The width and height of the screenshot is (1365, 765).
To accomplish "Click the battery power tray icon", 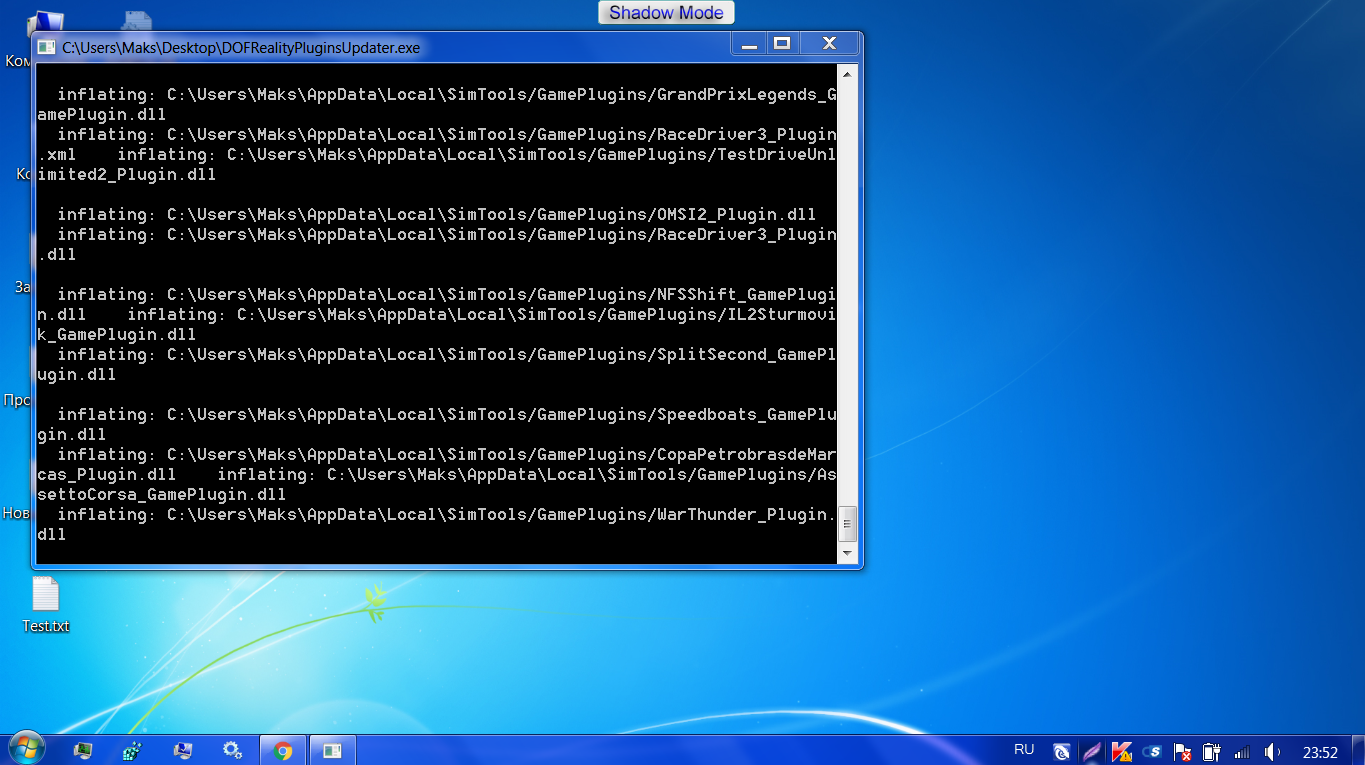I will click(x=1211, y=751).
